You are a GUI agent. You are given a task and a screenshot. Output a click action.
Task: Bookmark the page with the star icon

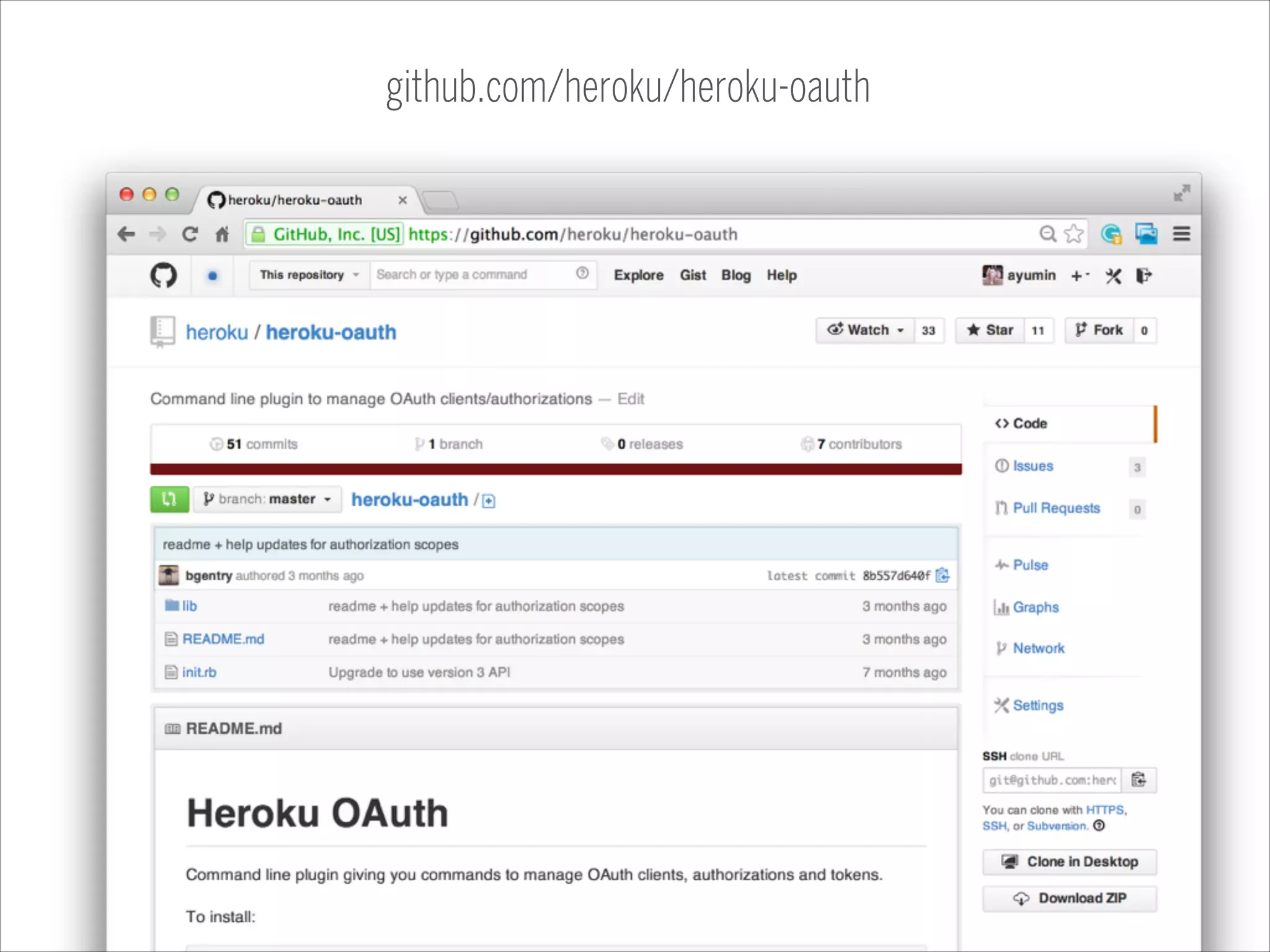pyautogui.click(x=1074, y=234)
